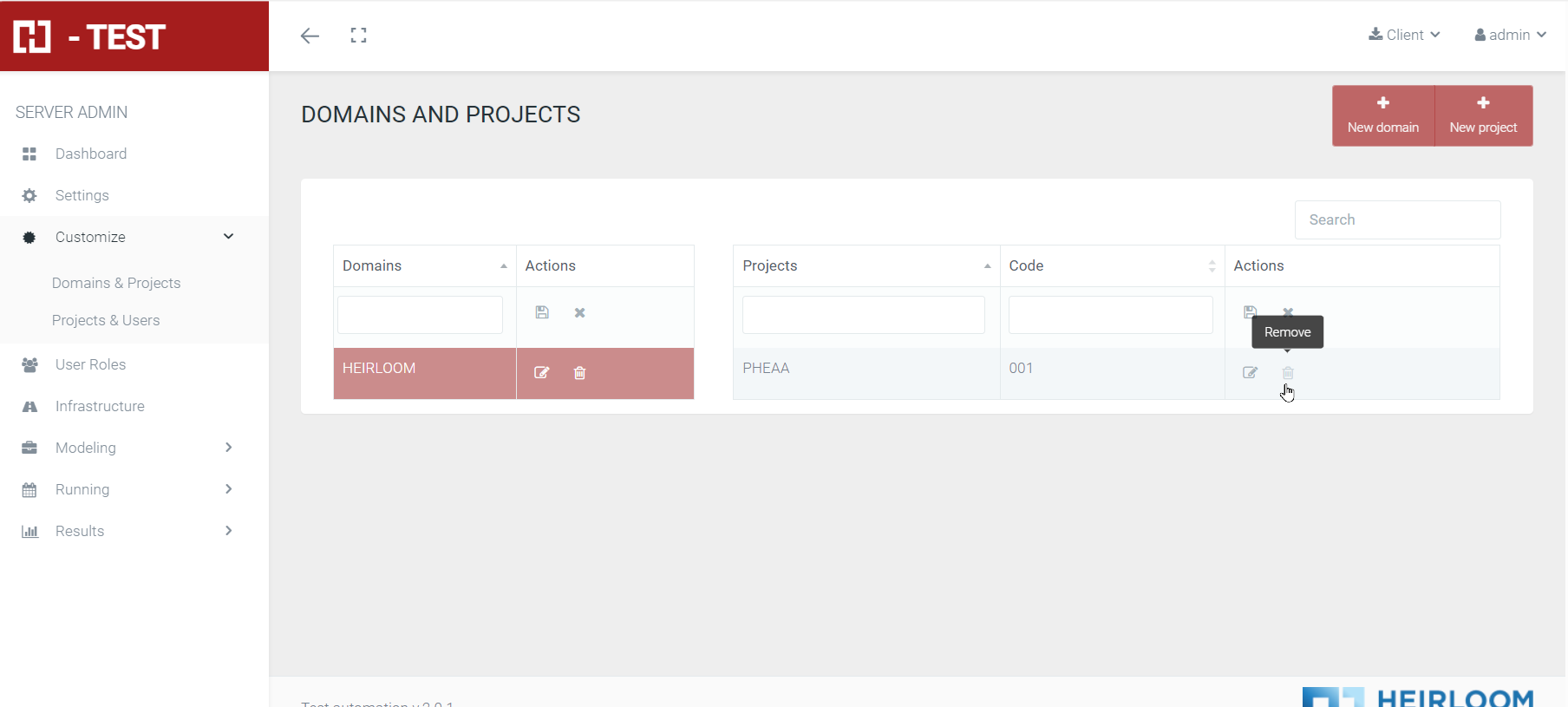Open Domains & Projects submenu item

[116, 283]
